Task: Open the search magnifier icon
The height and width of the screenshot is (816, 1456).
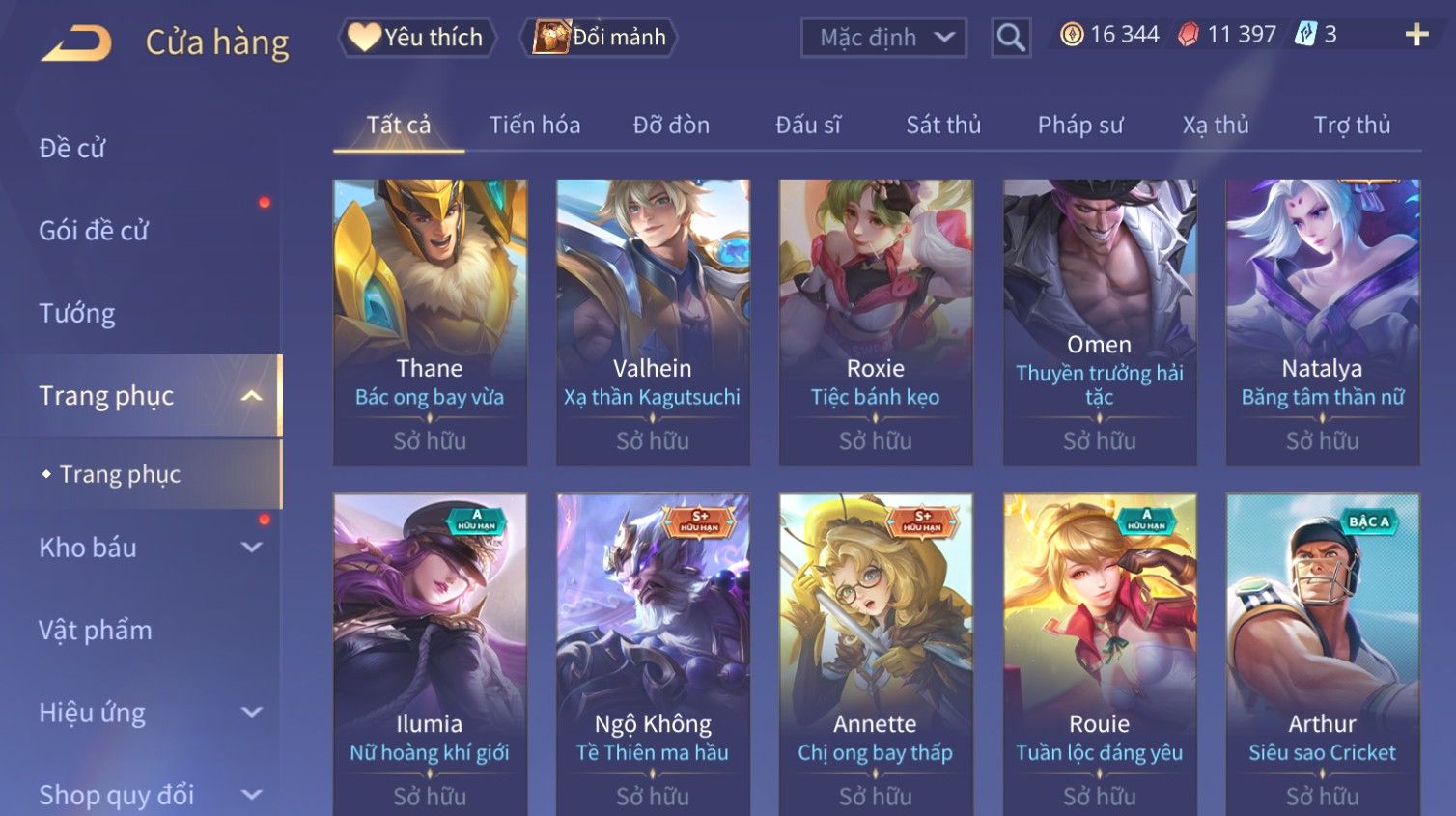Action: point(1011,38)
